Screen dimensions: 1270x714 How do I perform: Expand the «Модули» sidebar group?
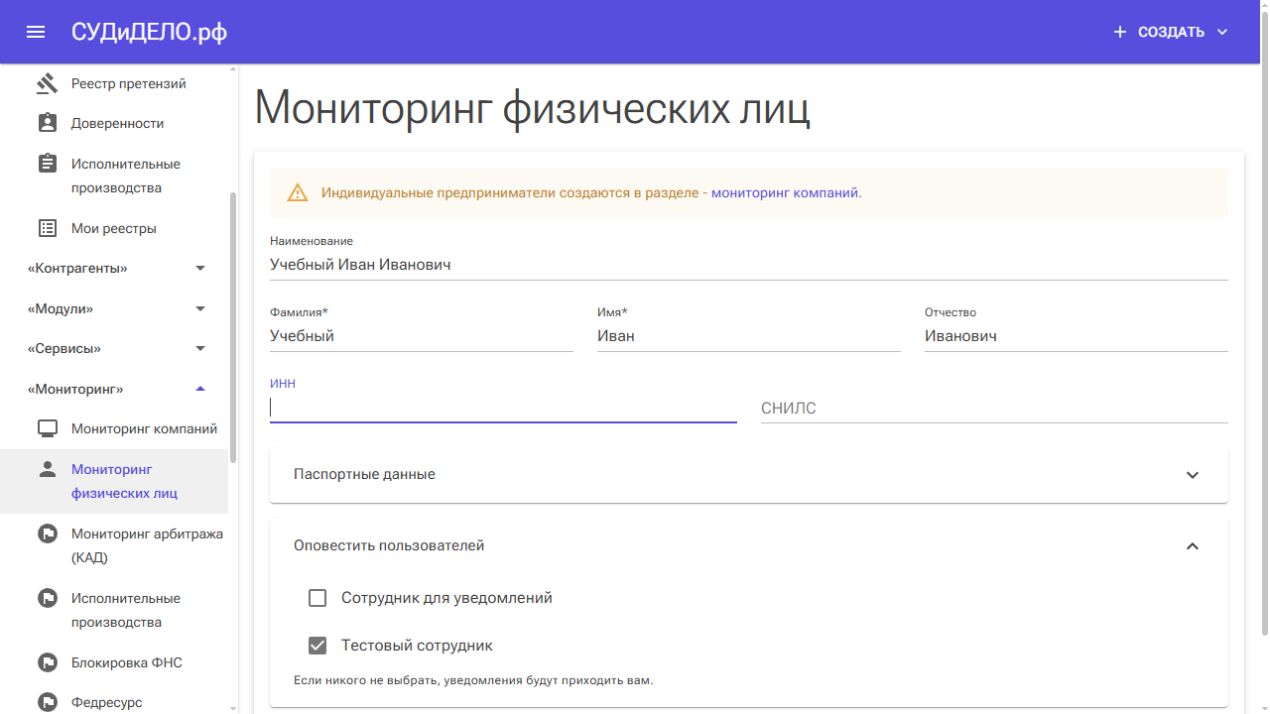coord(200,309)
